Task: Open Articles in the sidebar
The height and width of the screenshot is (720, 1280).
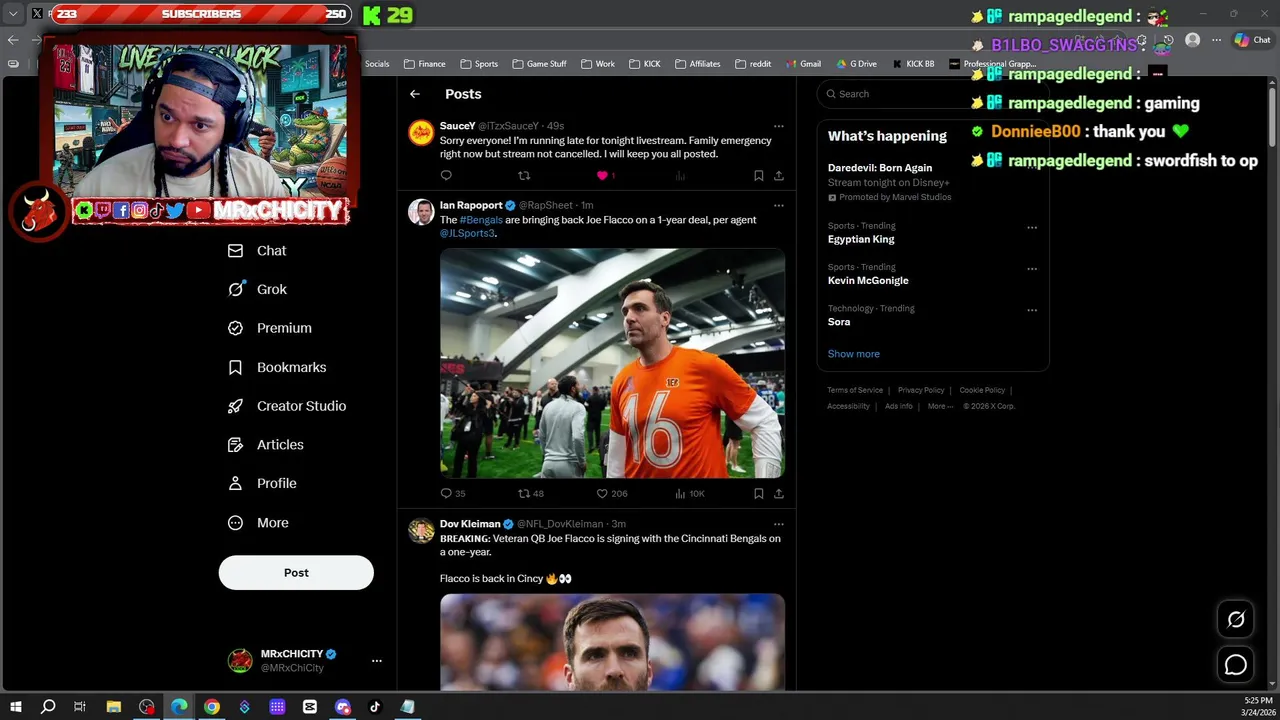Action: pyautogui.click(x=266, y=445)
